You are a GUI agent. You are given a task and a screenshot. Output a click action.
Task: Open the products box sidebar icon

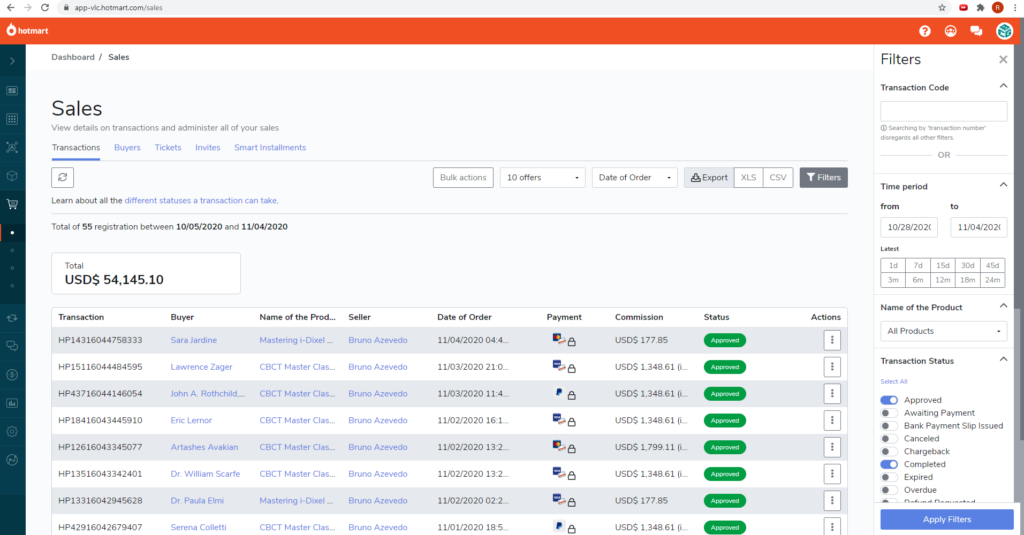coord(12,176)
